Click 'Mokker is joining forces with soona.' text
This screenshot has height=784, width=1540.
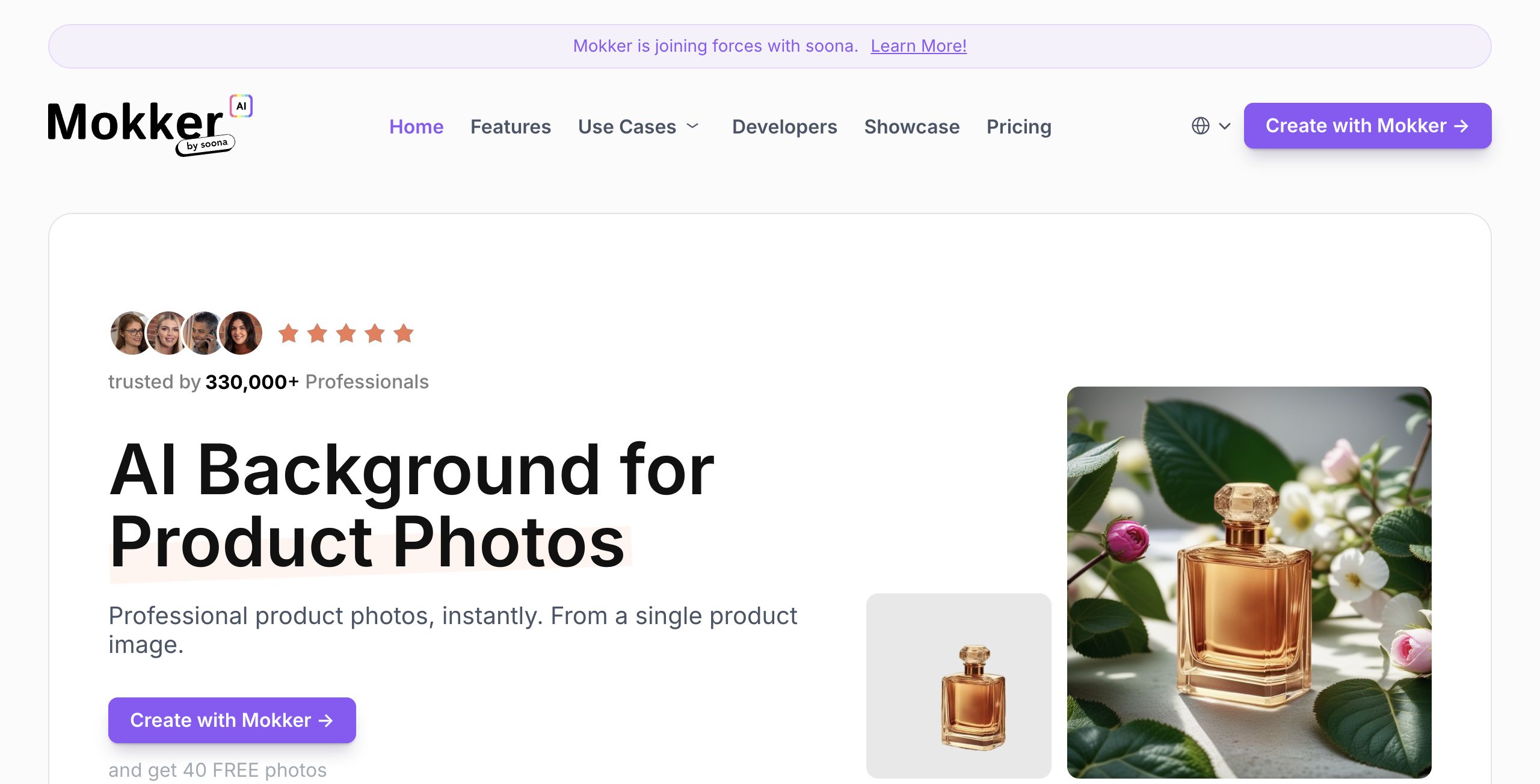click(x=716, y=46)
